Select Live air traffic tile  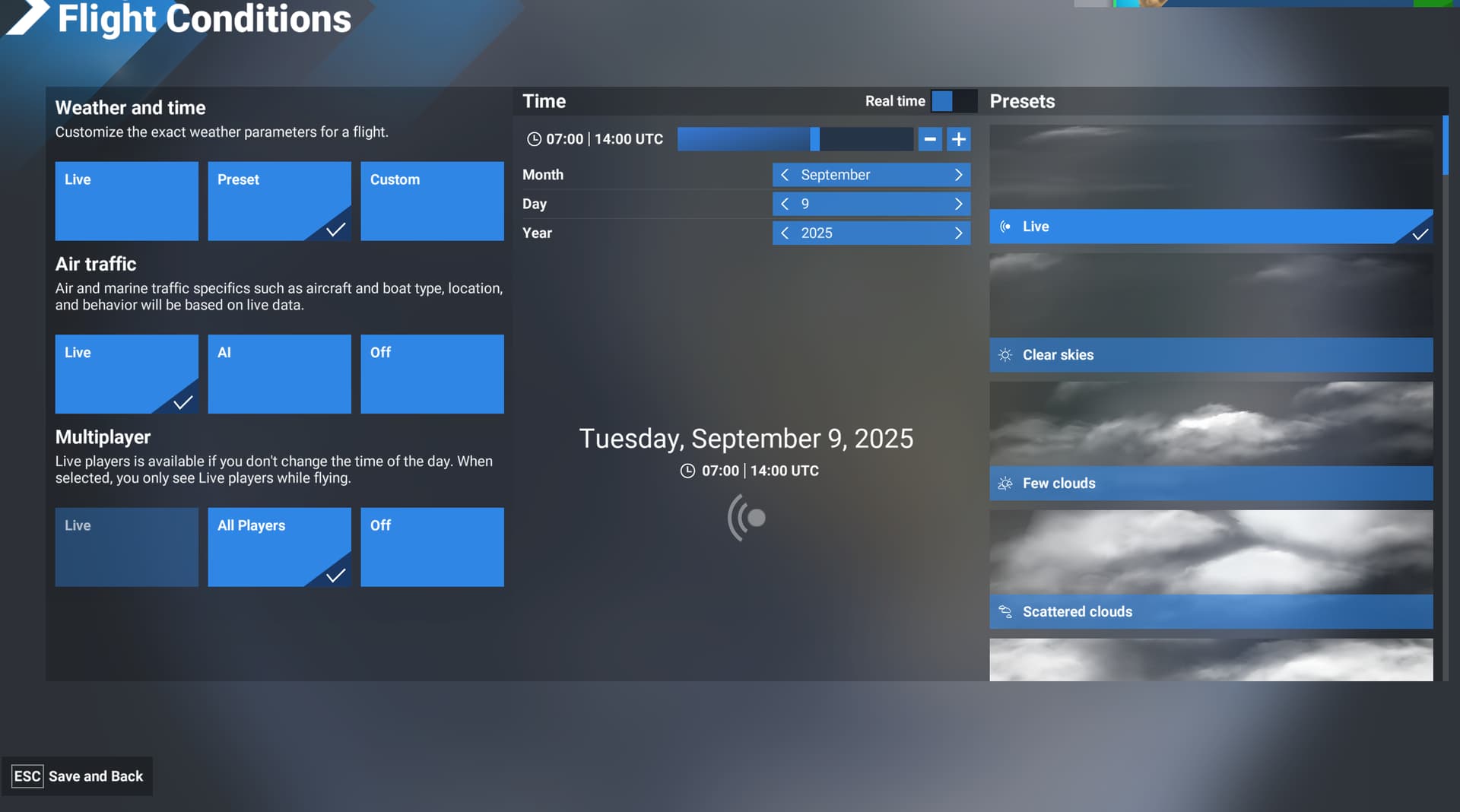tap(126, 374)
